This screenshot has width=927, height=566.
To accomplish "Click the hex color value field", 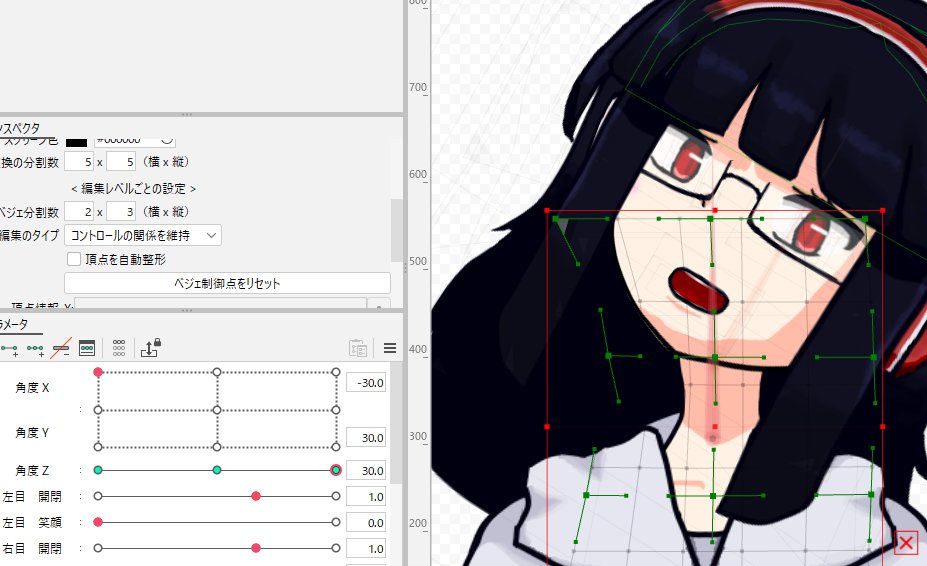I will (x=135, y=141).
